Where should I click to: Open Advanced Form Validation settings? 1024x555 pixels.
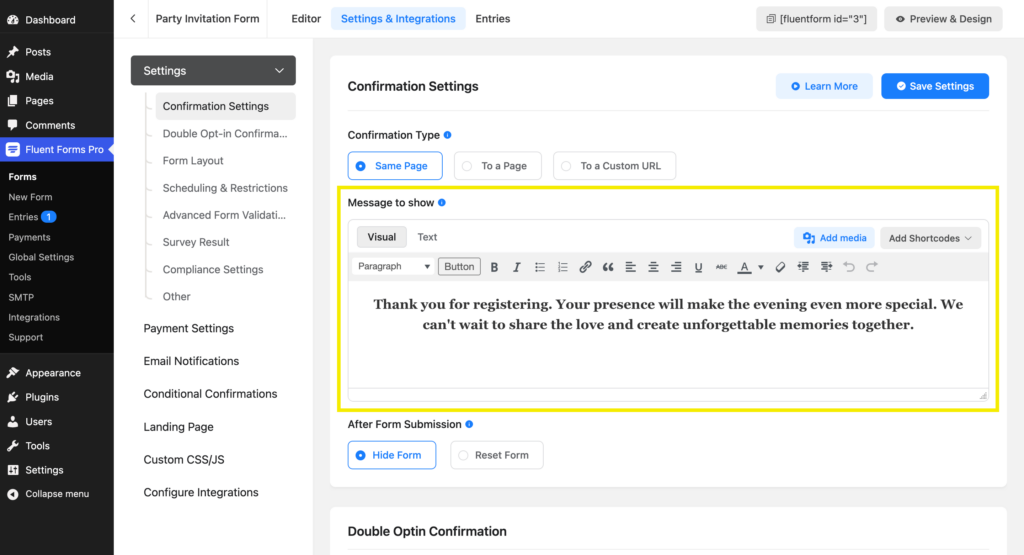coord(224,215)
